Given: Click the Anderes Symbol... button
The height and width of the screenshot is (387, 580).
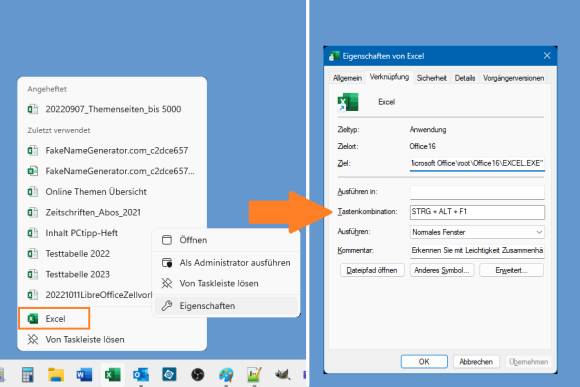Looking at the screenshot, I should point(442,270).
